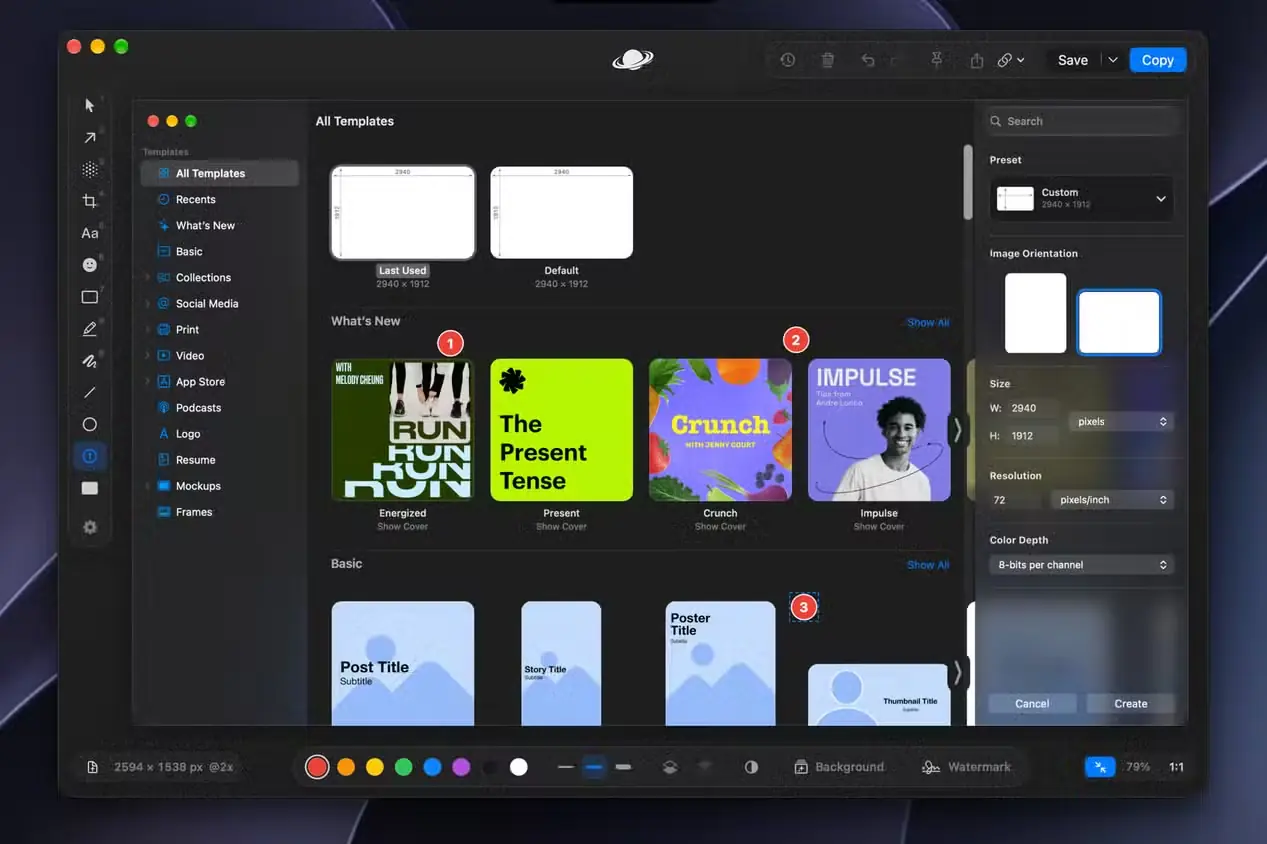Open the emoji sticker tool

point(90,265)
